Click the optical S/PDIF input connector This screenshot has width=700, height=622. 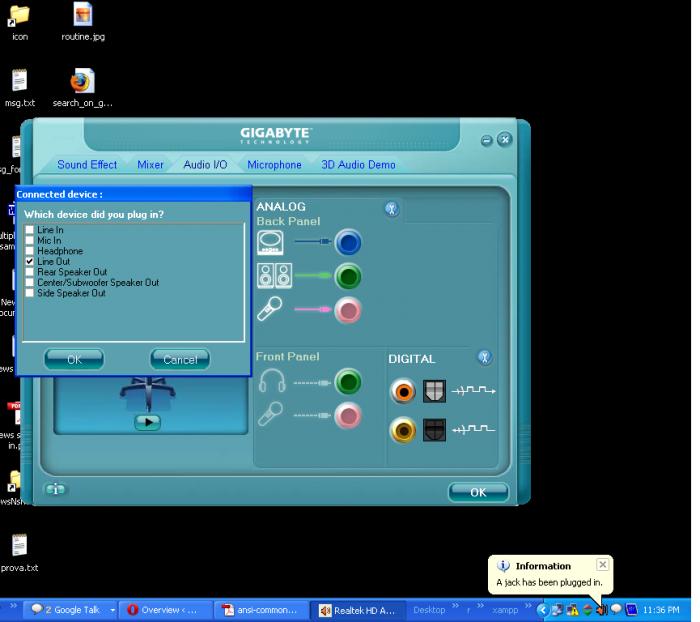pos(434,430)
